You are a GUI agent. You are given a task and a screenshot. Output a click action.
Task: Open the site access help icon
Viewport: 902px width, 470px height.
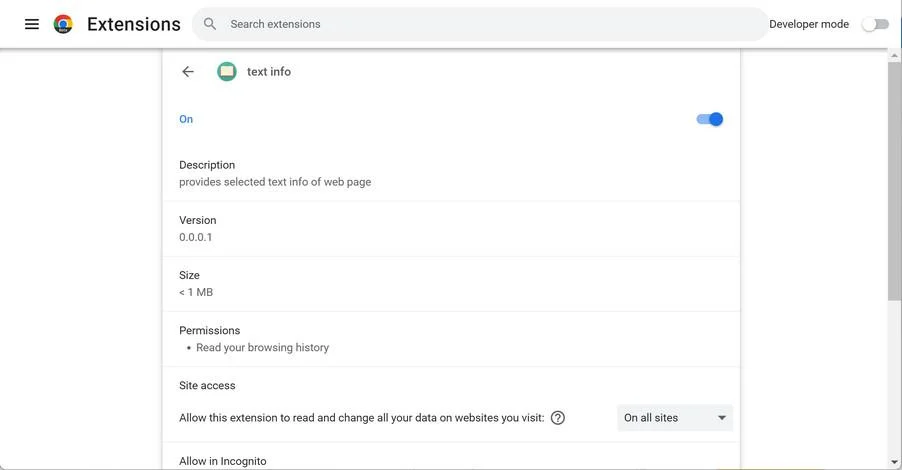[x=557, y=418]
